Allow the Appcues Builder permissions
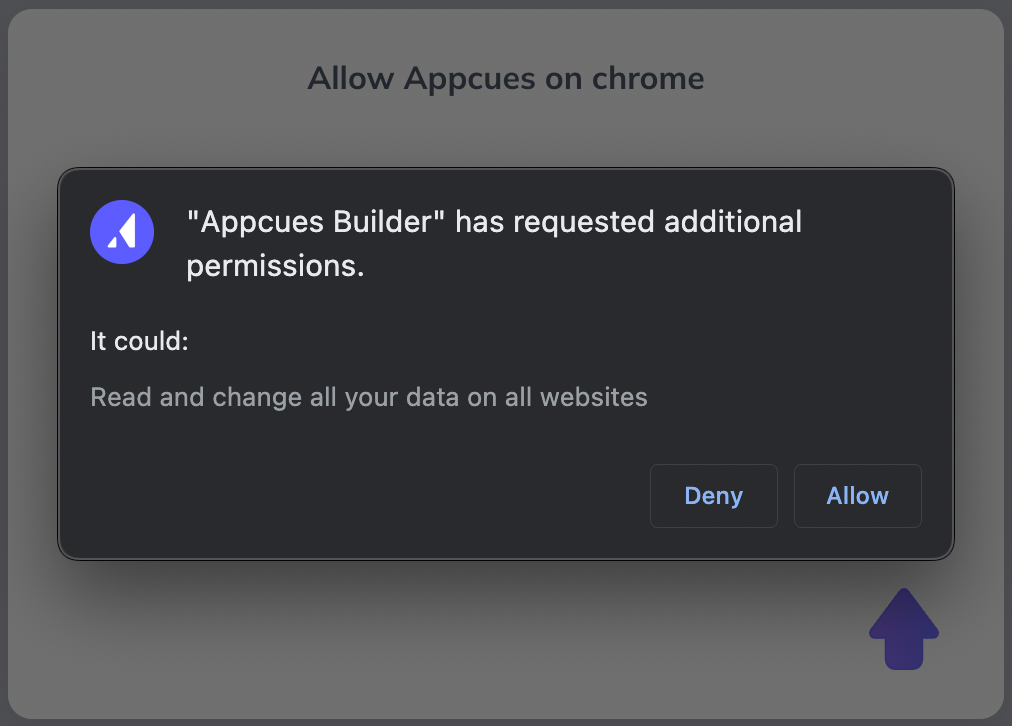This screenshot has height=726, width=1012. click(x=857, y=496)
